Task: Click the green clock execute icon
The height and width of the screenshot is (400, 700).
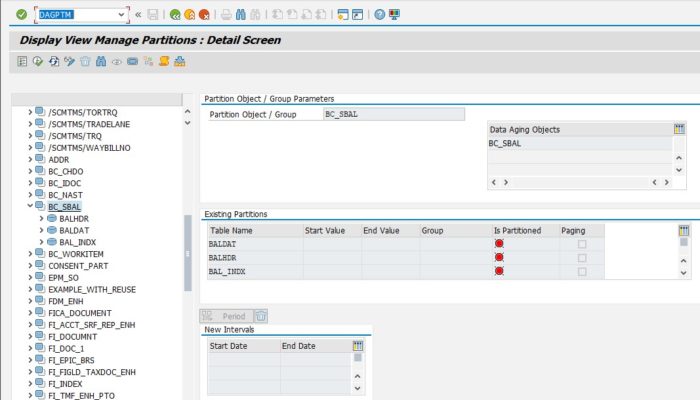Action: [38, 62]
